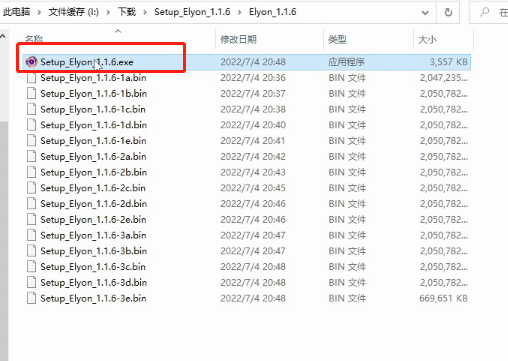Click the navigation pane scroll up arrow
Image resolution: width=508 pixels, height=361 pixels.
(3, 36)
